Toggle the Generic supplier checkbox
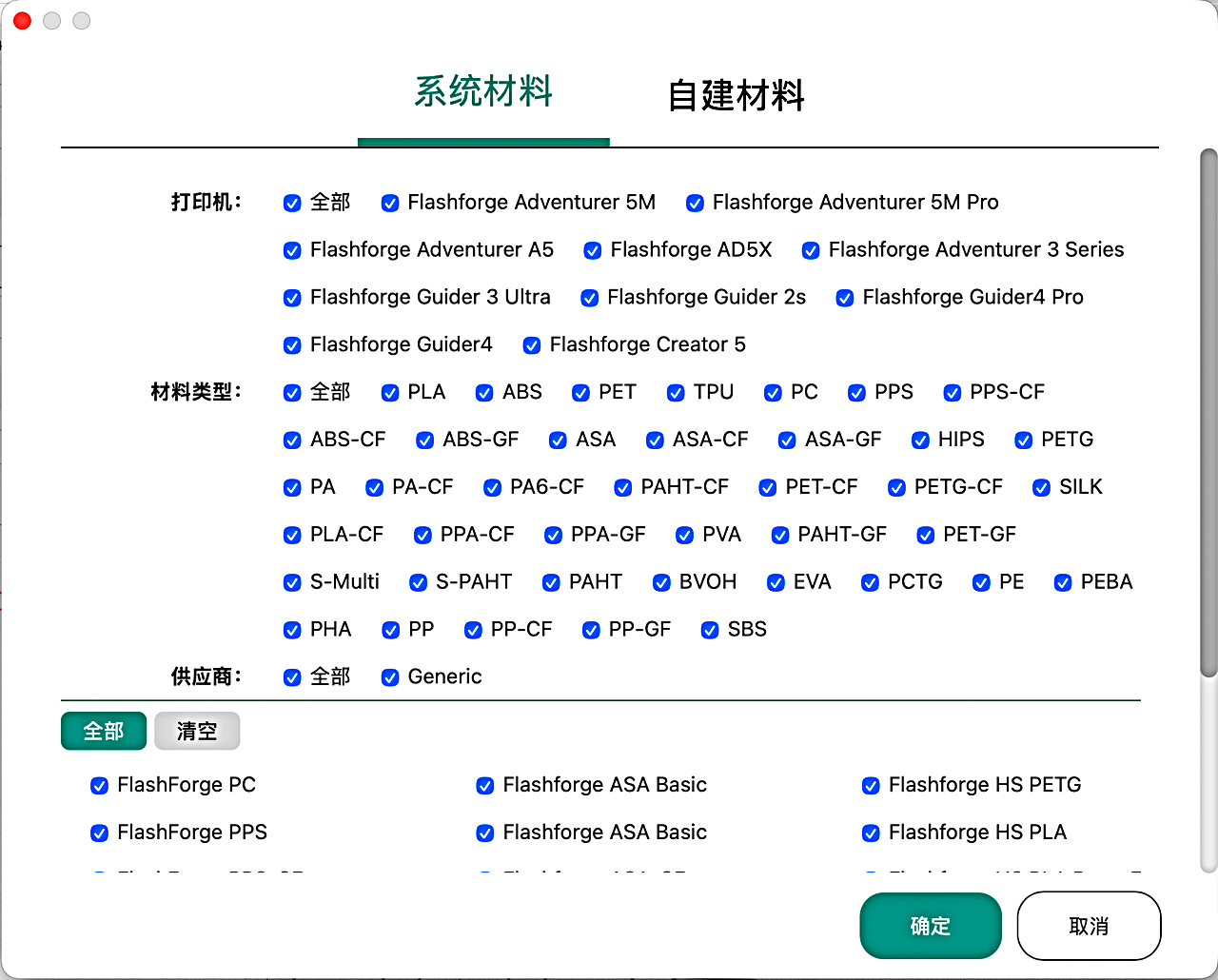 (390, 678)
